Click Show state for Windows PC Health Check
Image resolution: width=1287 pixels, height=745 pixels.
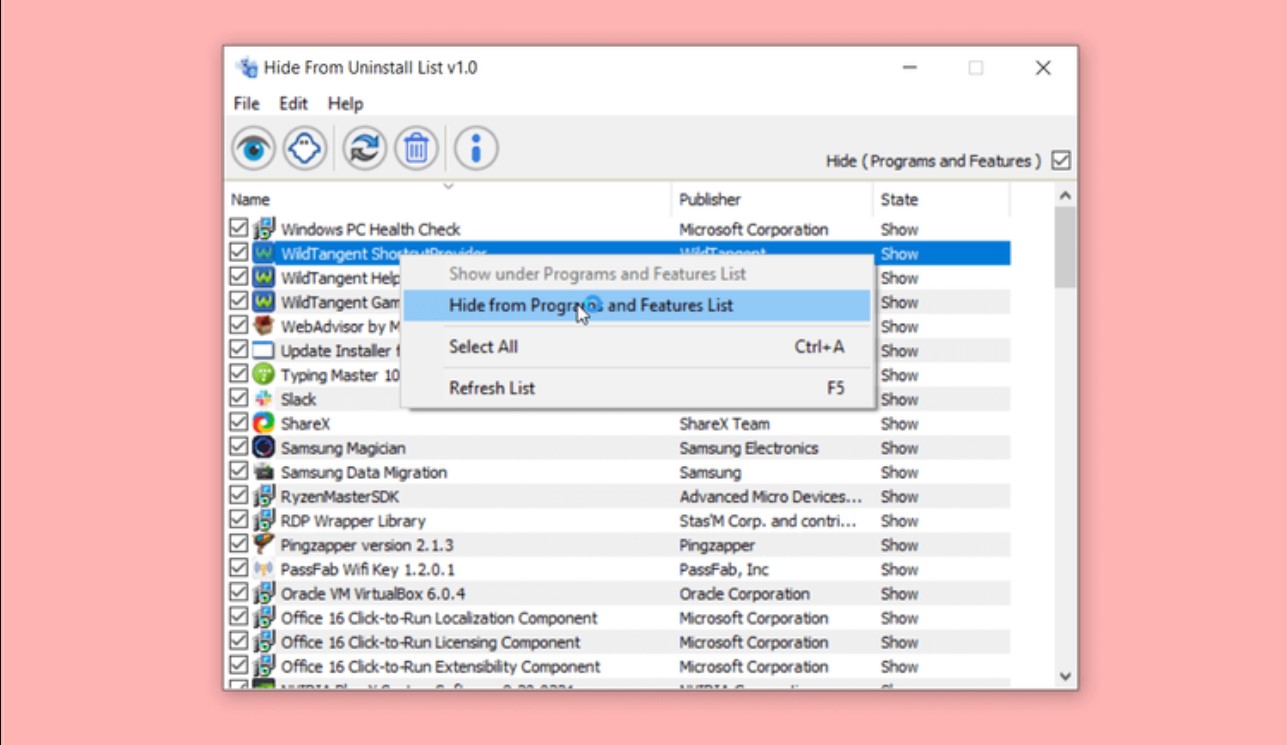[899, 229]
